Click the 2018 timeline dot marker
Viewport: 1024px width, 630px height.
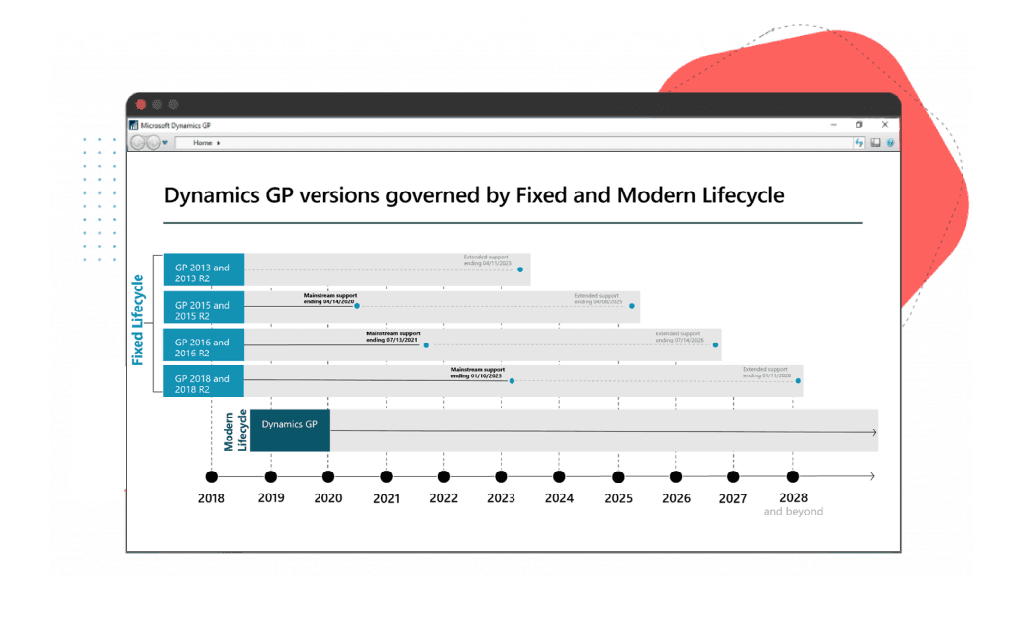211,476
